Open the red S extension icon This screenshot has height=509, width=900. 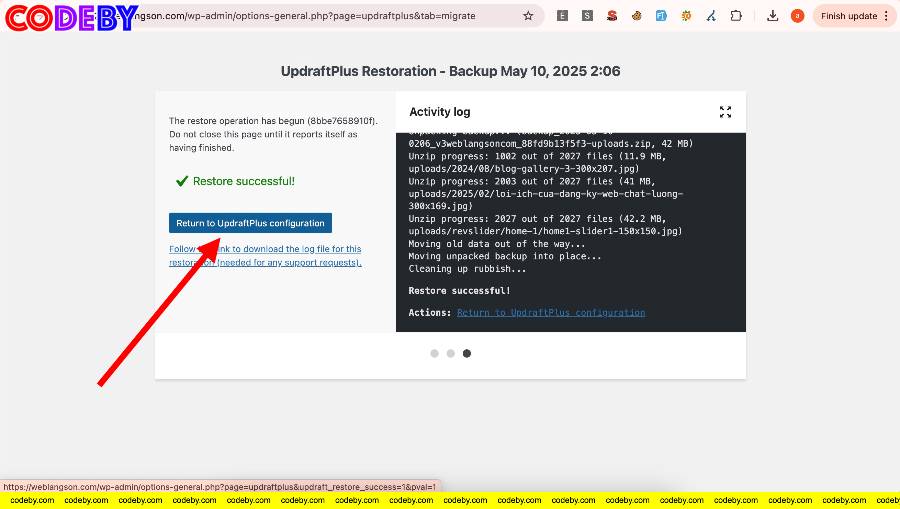tap(612, 16)
